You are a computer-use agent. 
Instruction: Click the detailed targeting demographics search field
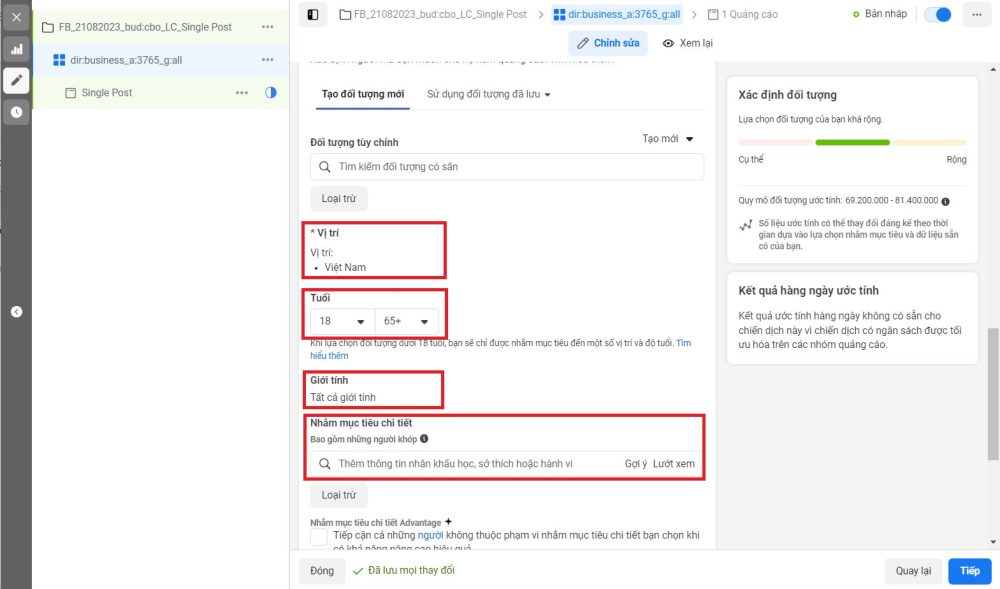point(507,464)
